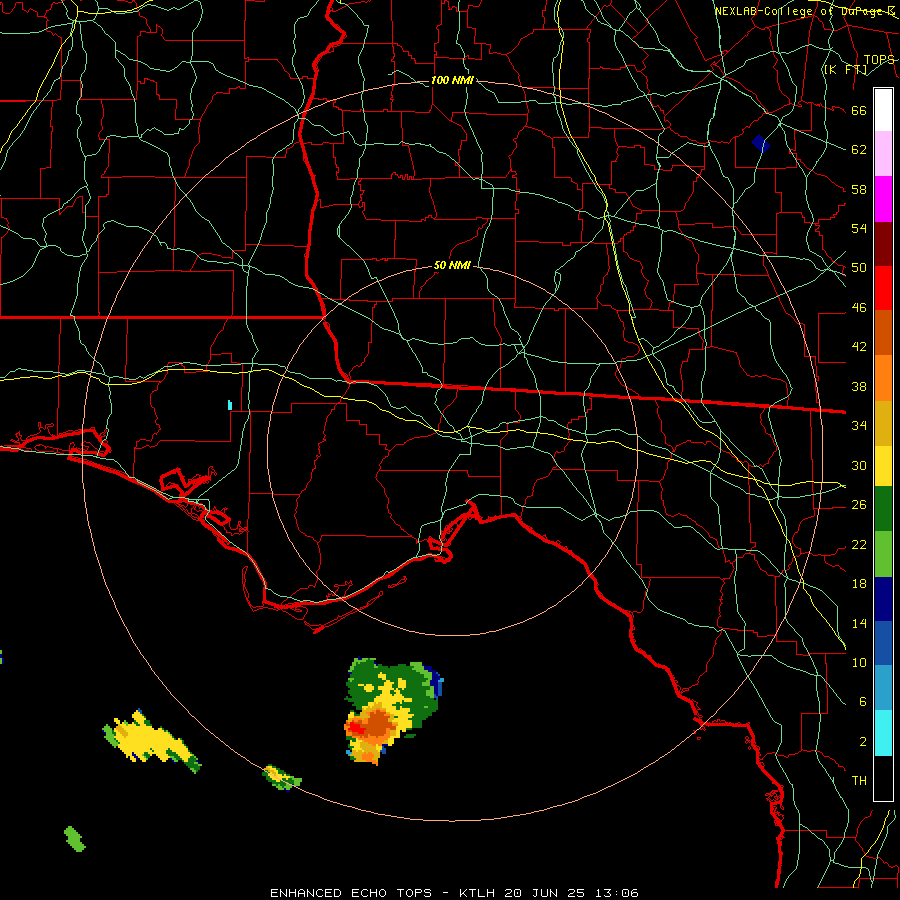The height and width of the screenshot is (900, 900).
Task: Click legend value "38"
Action: (859, 386)
